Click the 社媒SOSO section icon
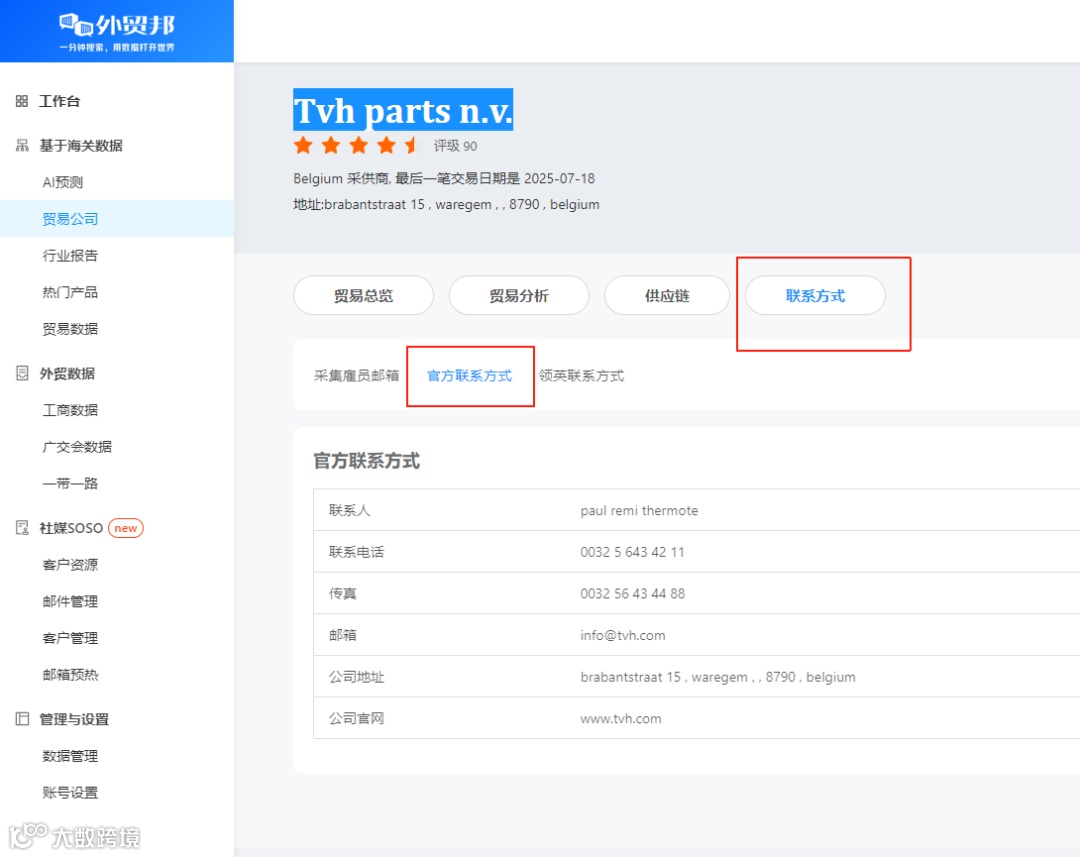 (x=22, y=528)
